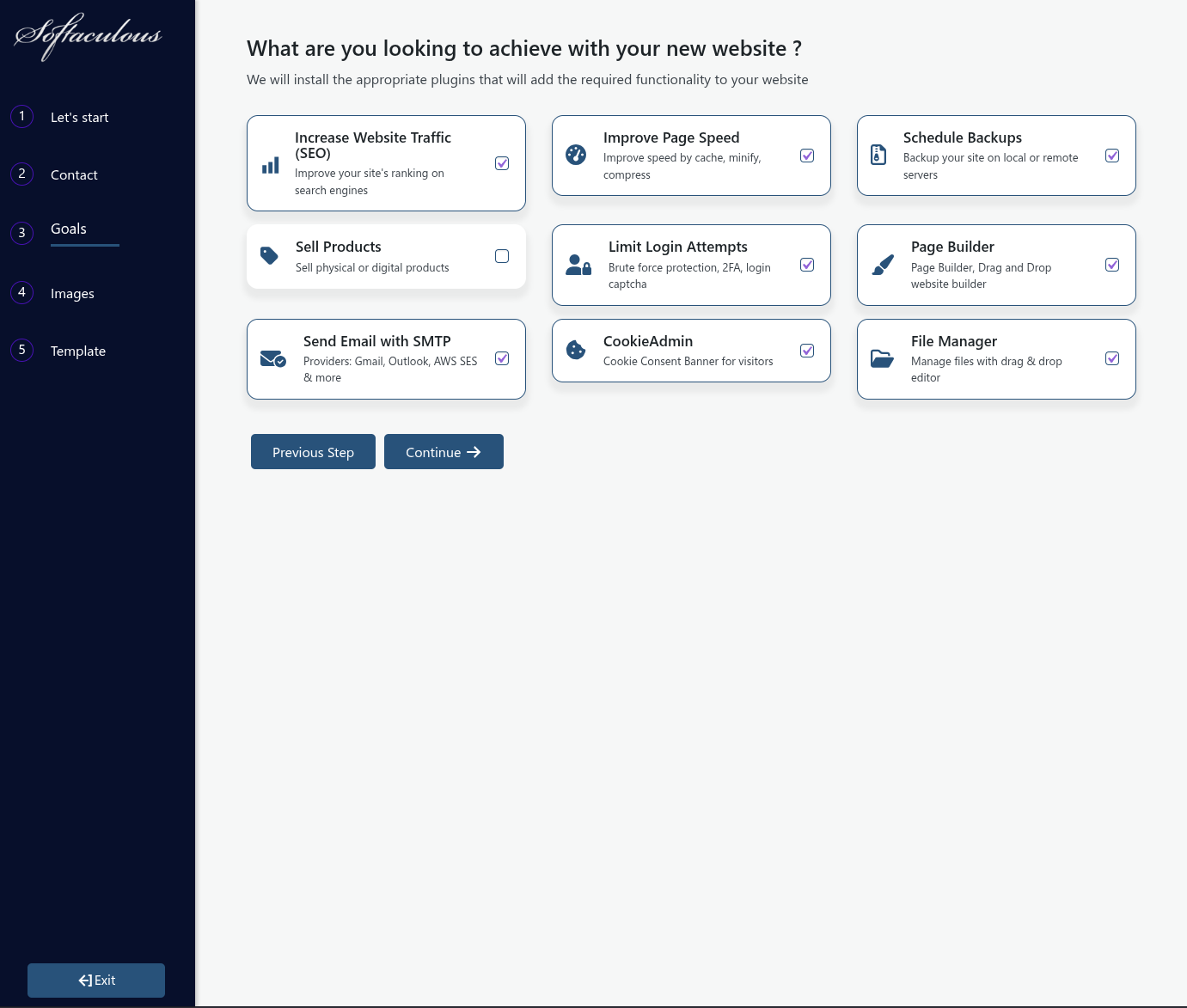This screenshot has width=1187, height=1008.
Task: Click the CookieAdmin cookie icon
Action: 576,350
